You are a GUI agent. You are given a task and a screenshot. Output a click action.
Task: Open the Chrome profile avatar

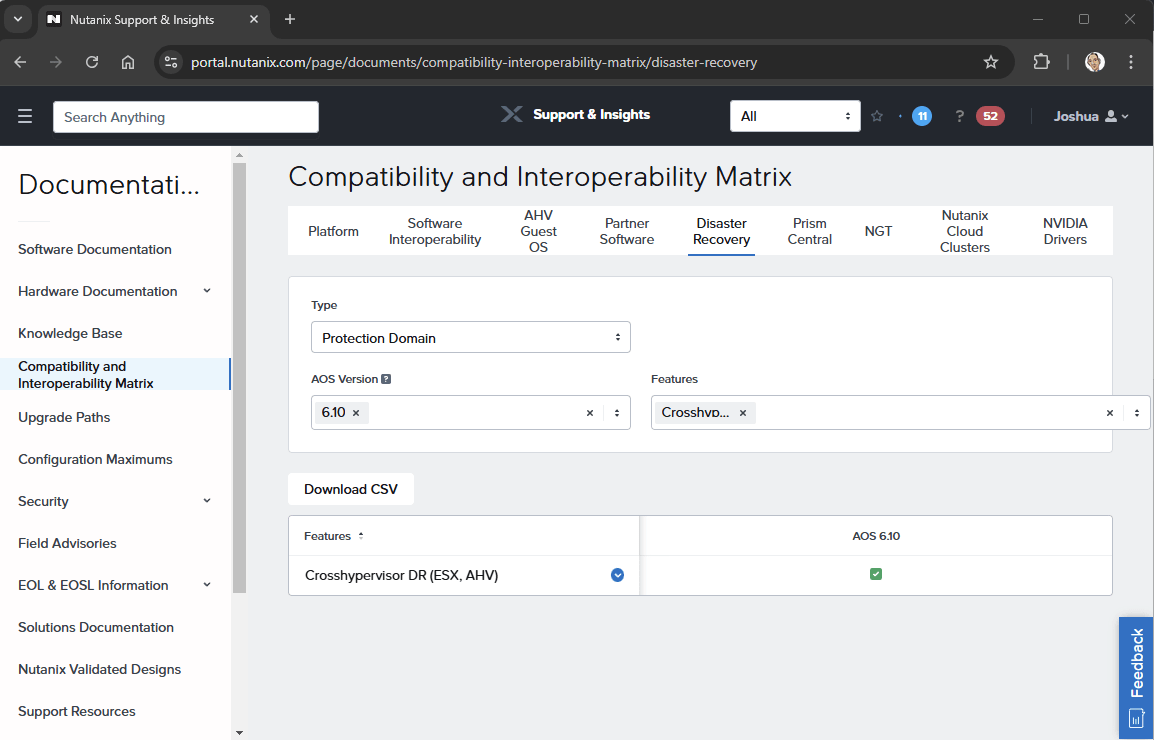[1094, 62]
